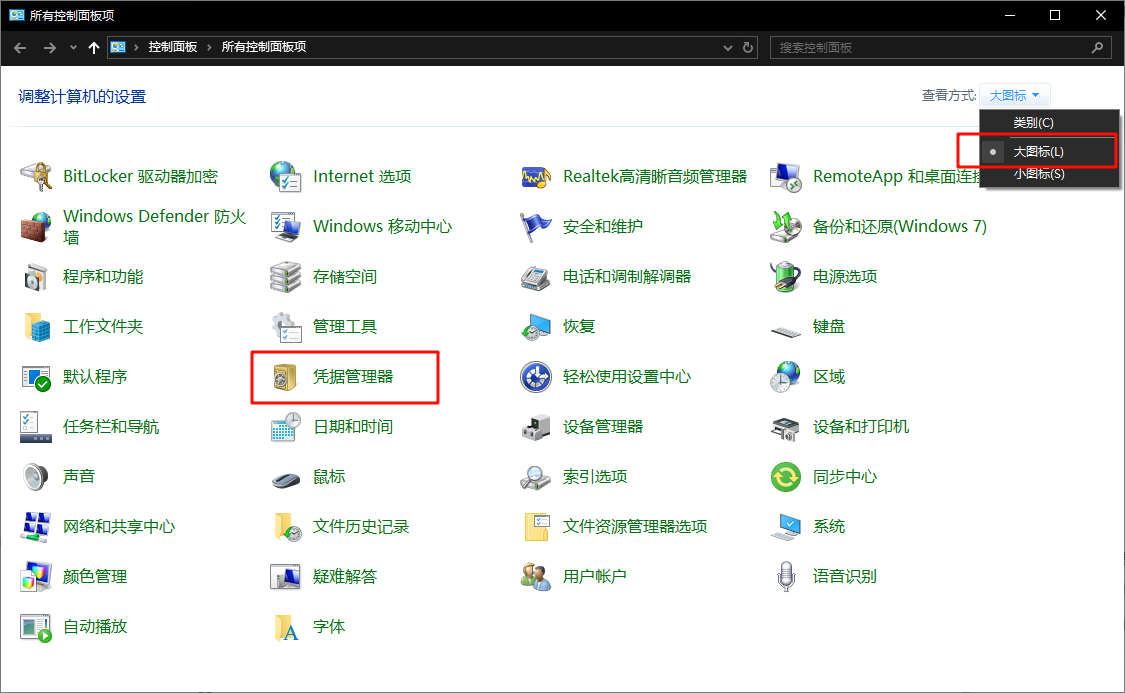The image size is (1125, 693).
Task: Click the 日期和时间 calendar icon
Action: tap(286, 427)
